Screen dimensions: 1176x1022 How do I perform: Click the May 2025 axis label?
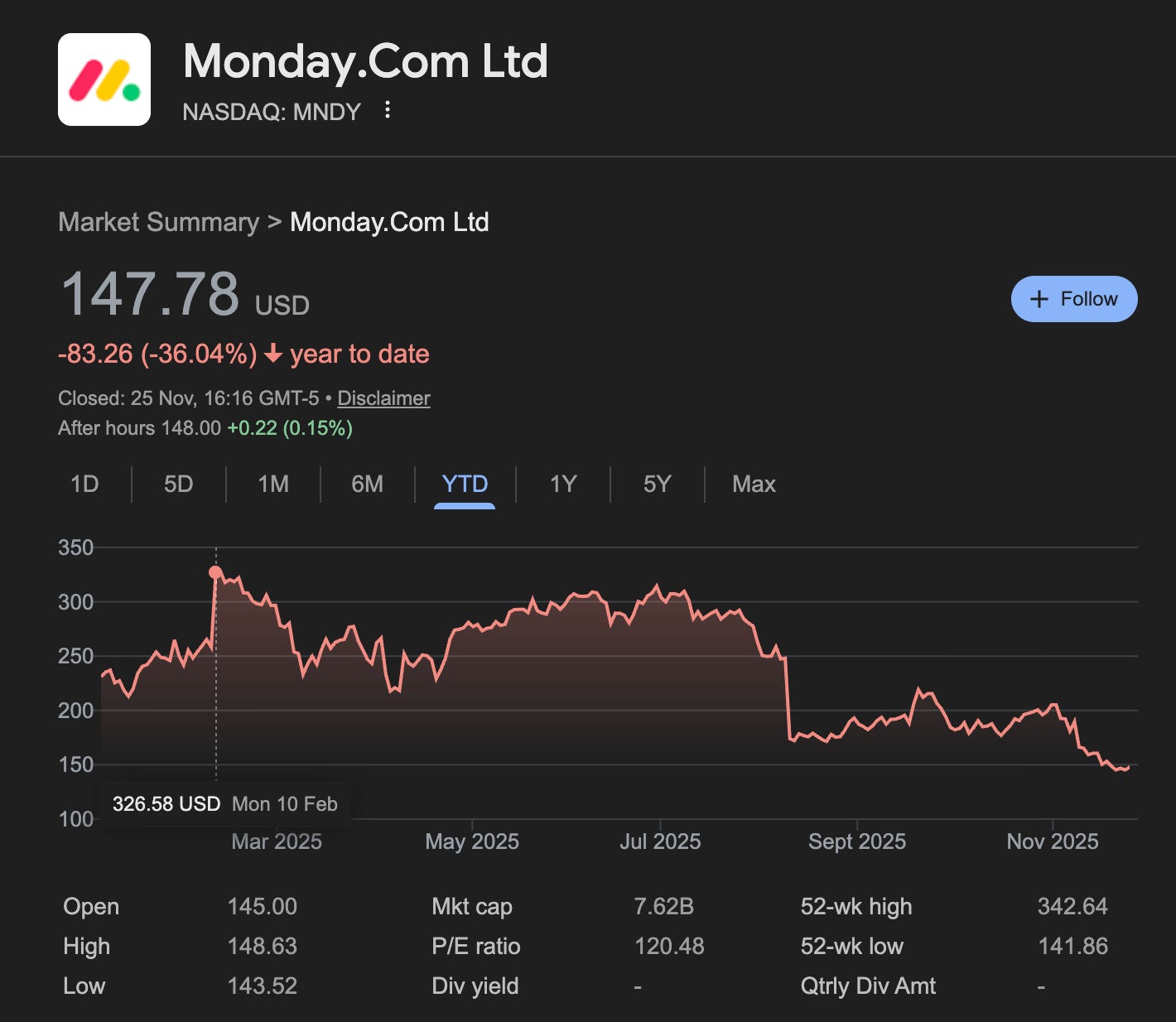point(472,841)
